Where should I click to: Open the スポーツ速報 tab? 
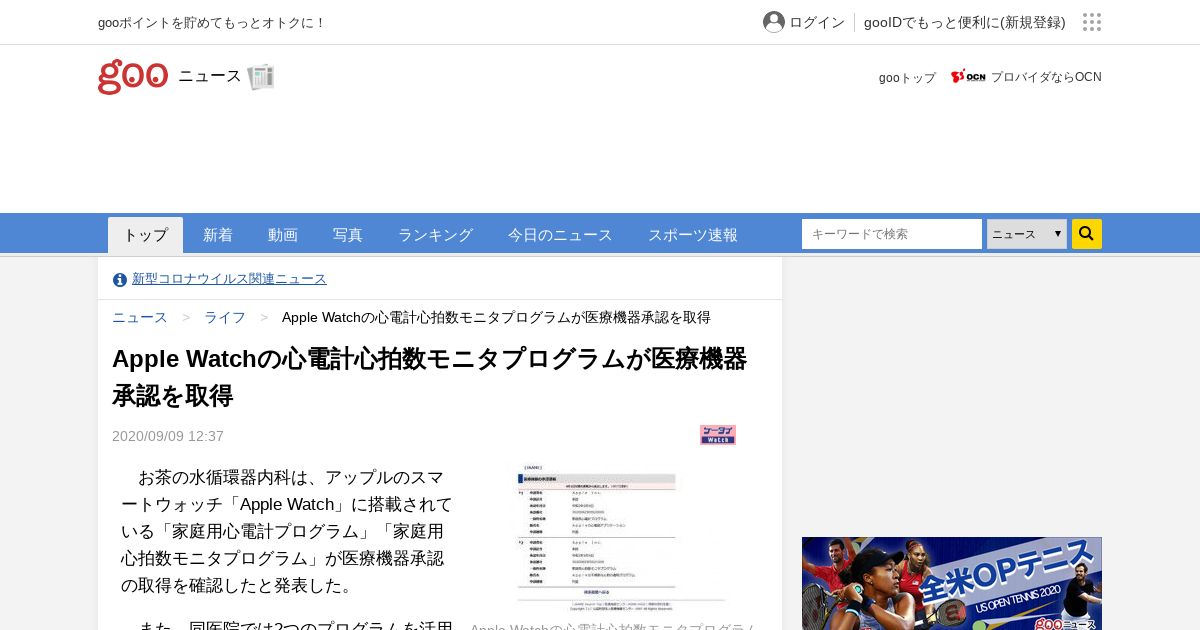pyautogui.click(x=693, y=235)
